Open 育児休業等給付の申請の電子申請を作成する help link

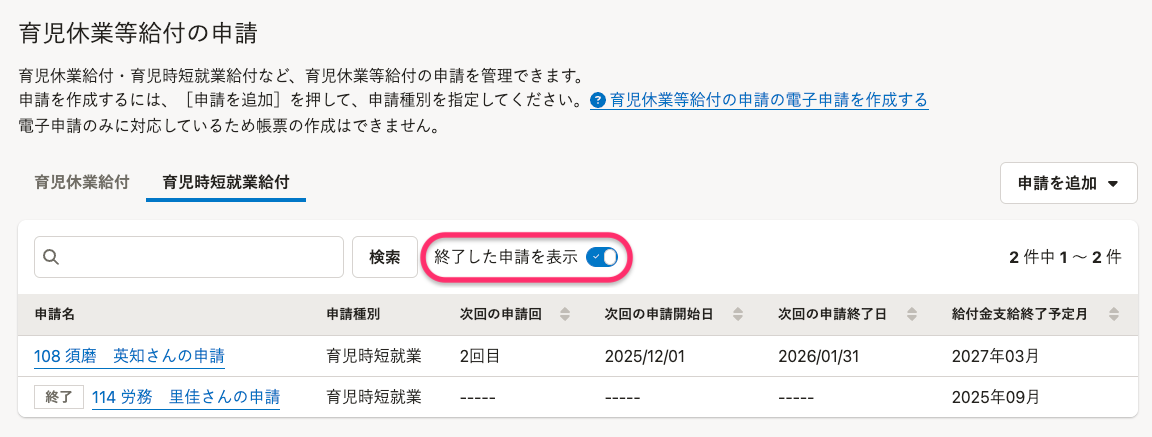coord(769,99)
